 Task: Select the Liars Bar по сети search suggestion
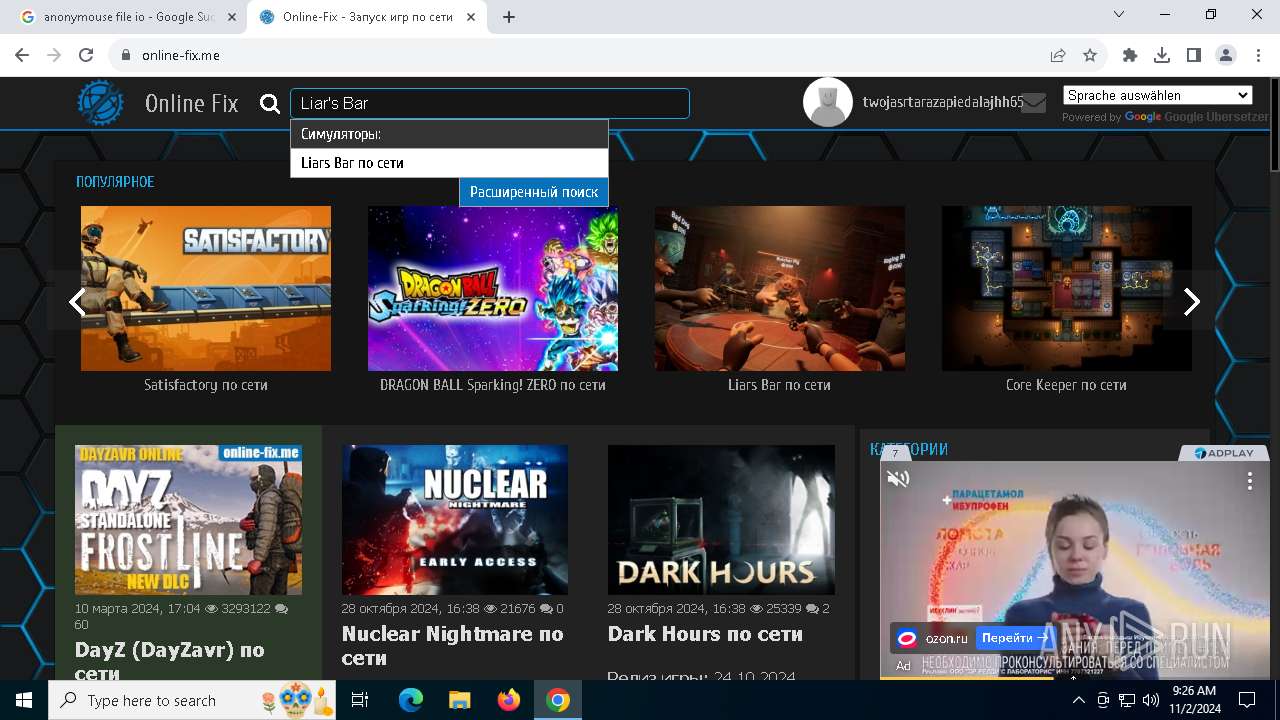(x=449, y=163)
